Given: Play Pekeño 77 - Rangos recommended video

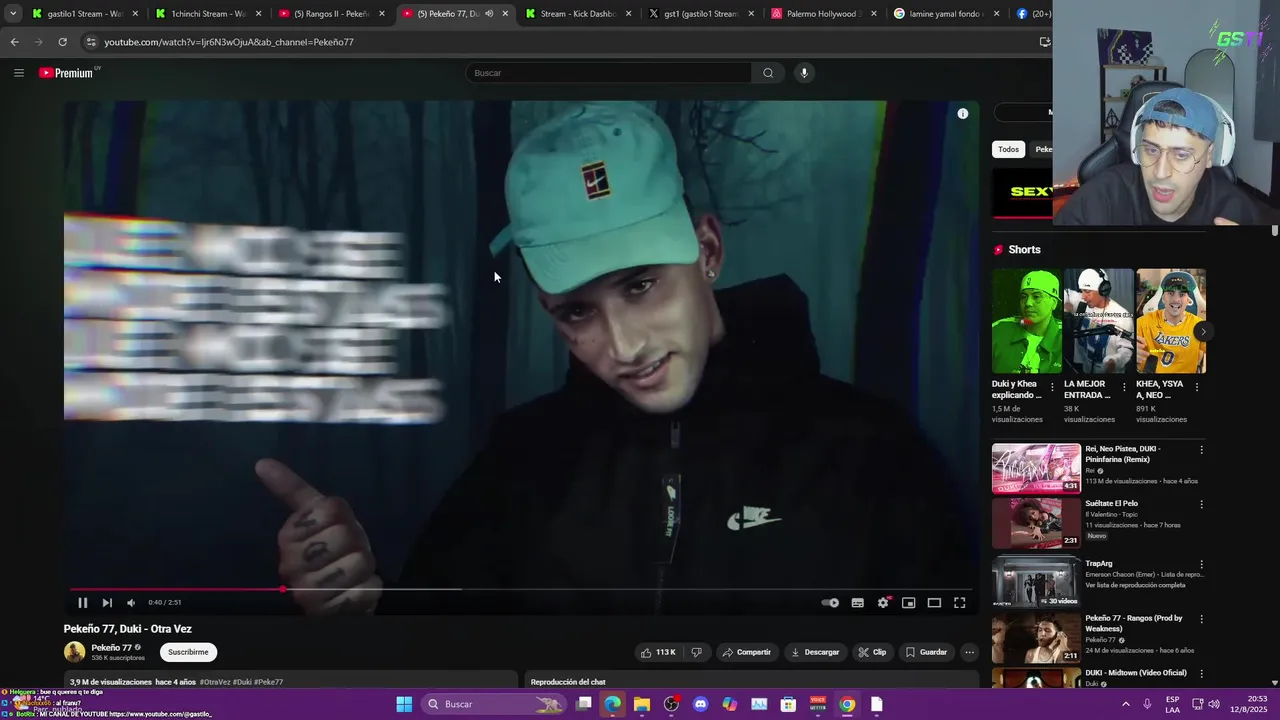Looking at the screenshot, I should (1036, 638).
